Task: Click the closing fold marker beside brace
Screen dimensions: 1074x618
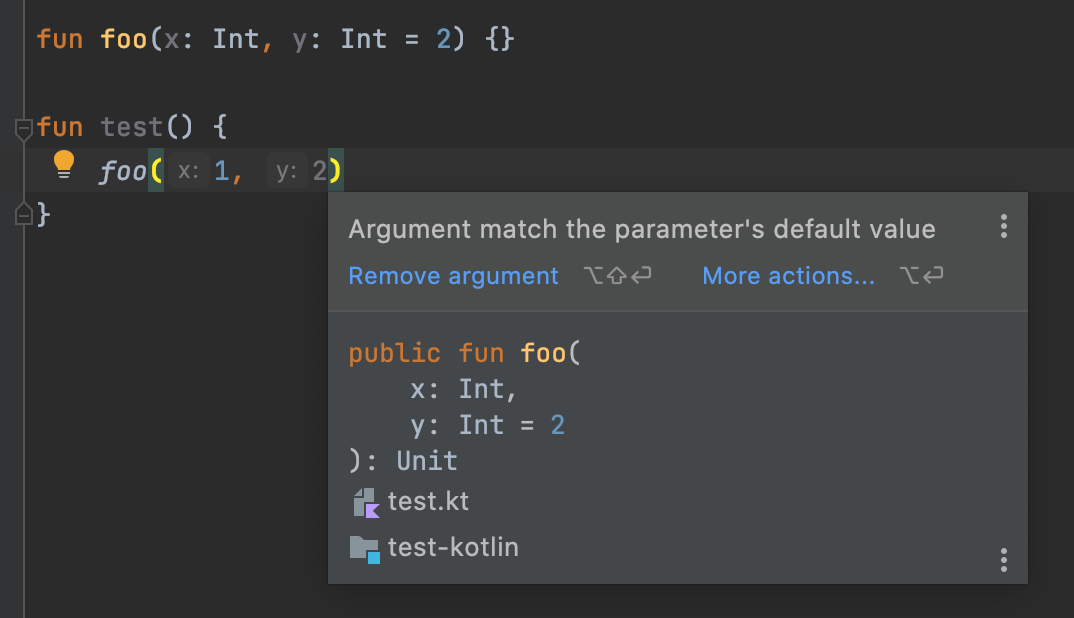Action: click(23, 214)
